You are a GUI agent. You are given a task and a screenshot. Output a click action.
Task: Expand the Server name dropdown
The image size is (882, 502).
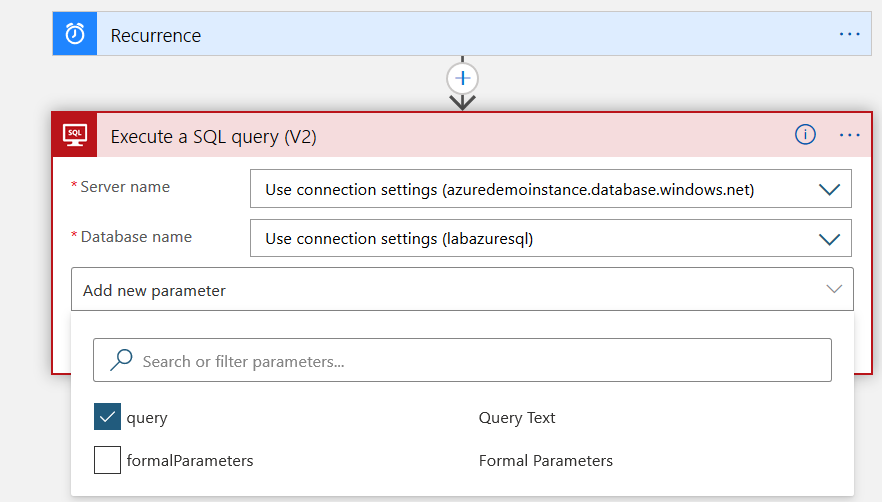[x=828, y=189]
